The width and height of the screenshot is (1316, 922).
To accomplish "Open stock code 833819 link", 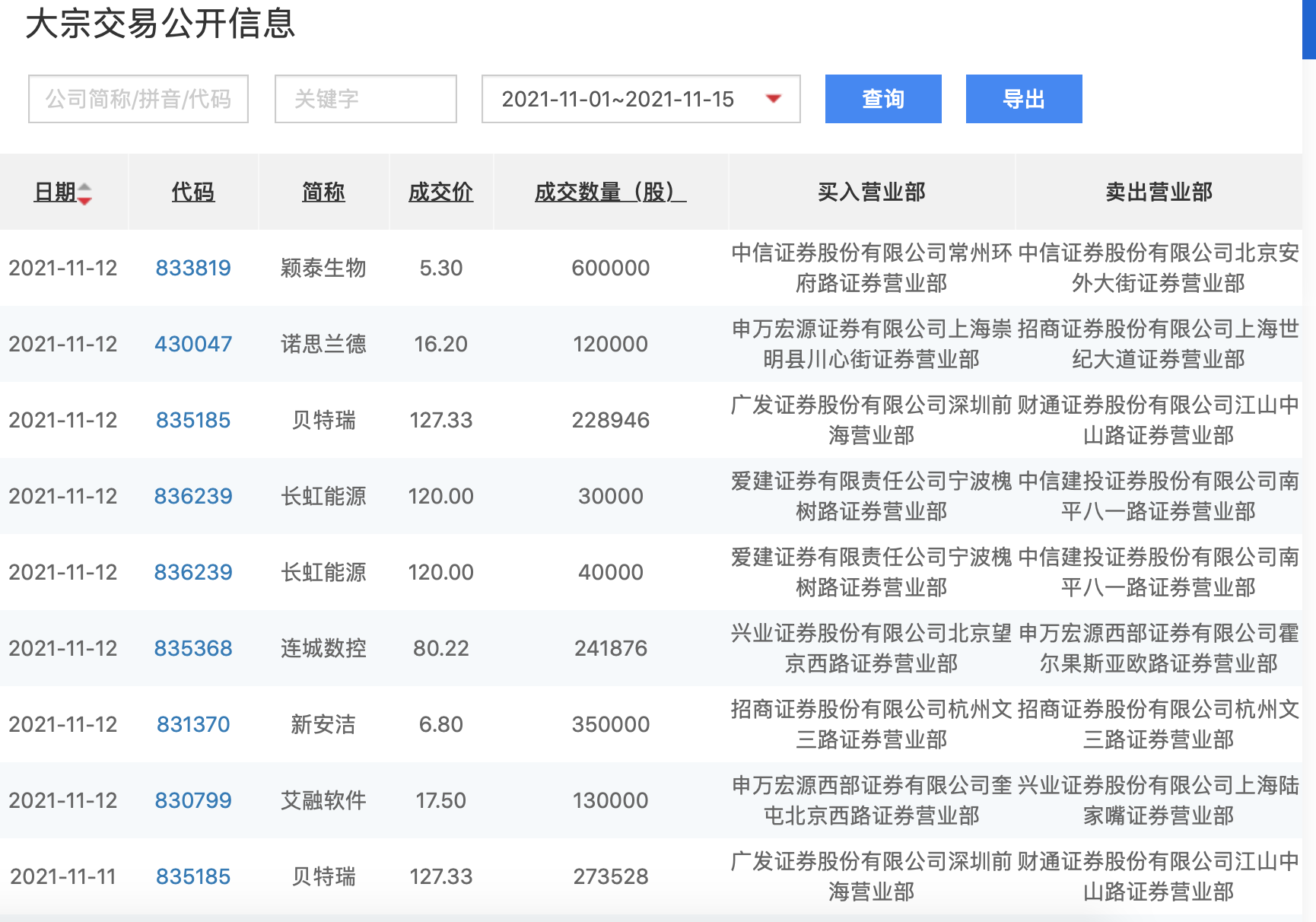I will tap(193, 268).
